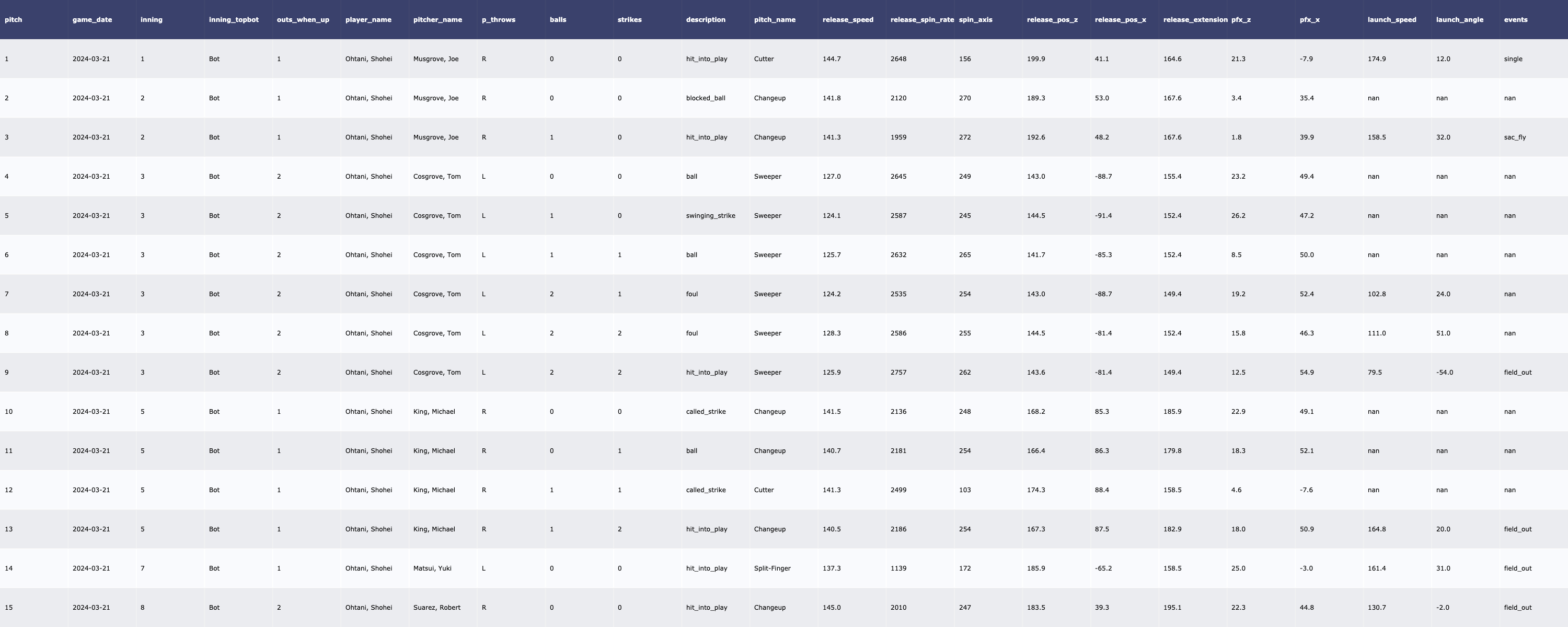Click the single event cell in row 1
Image resolution: width=1568 pixels, height=627 pixels.
(x=1513, y=59)
